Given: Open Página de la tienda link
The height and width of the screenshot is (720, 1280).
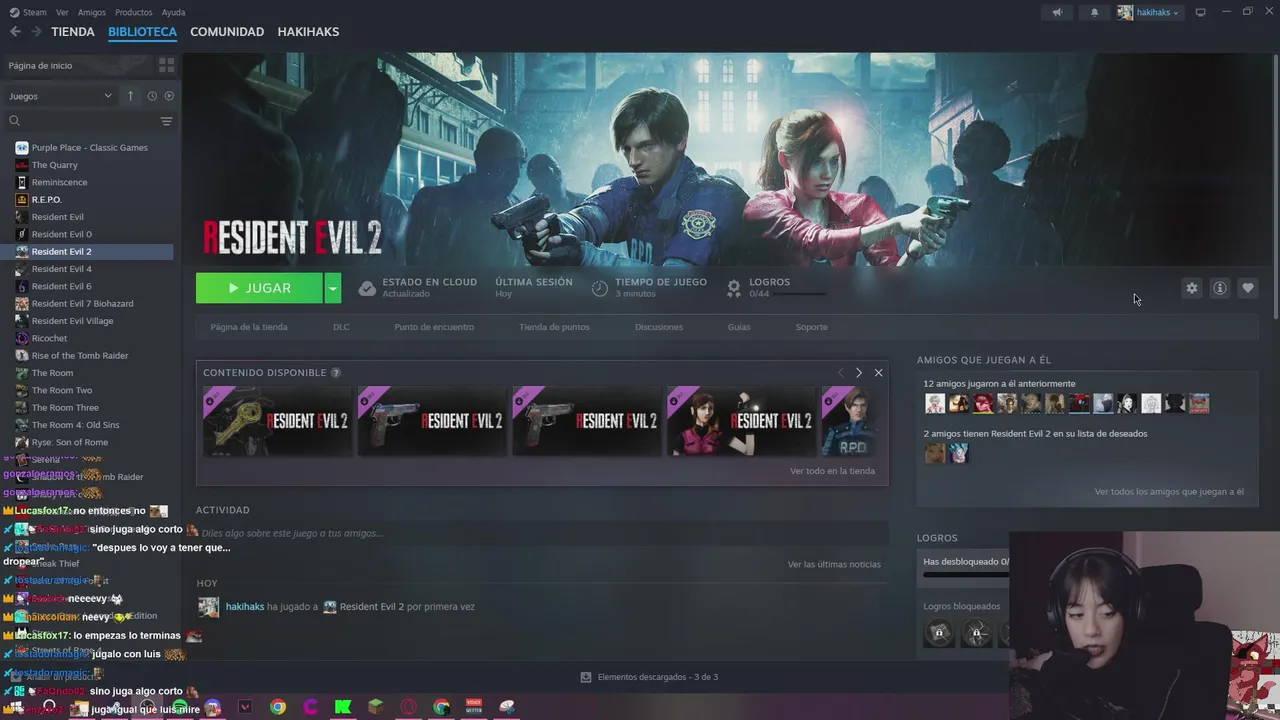Looking at the screenshot, I should (249, 327).
